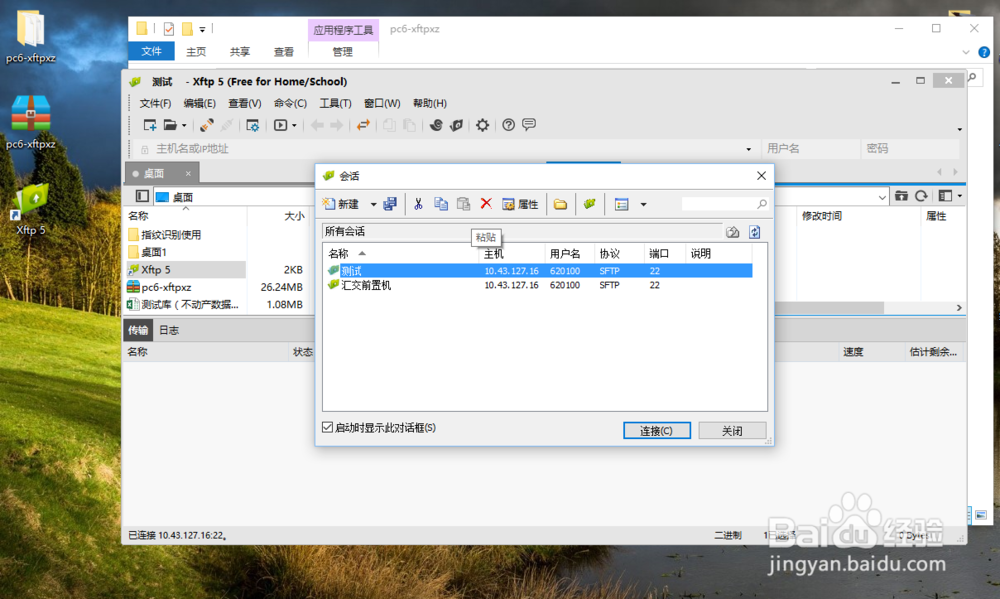This screenshot has height=599, width=1000.
Task: Open the terminal icon dropdown arrow
Action: click(294, 126)
